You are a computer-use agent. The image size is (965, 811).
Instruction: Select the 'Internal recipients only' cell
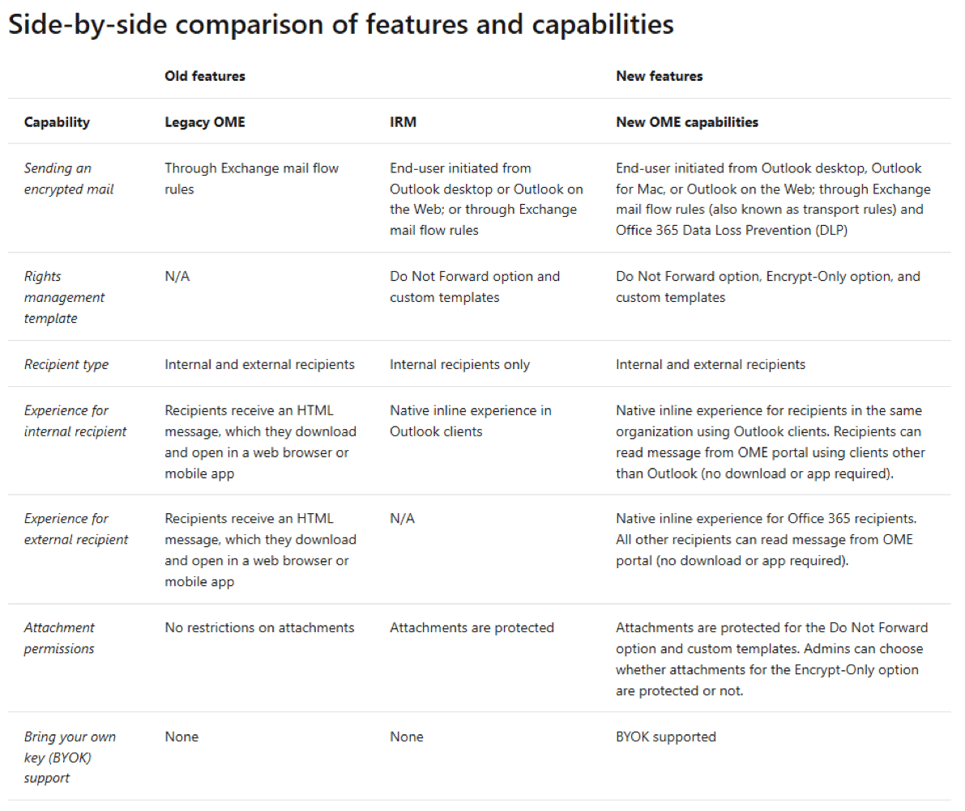[460, 365]
